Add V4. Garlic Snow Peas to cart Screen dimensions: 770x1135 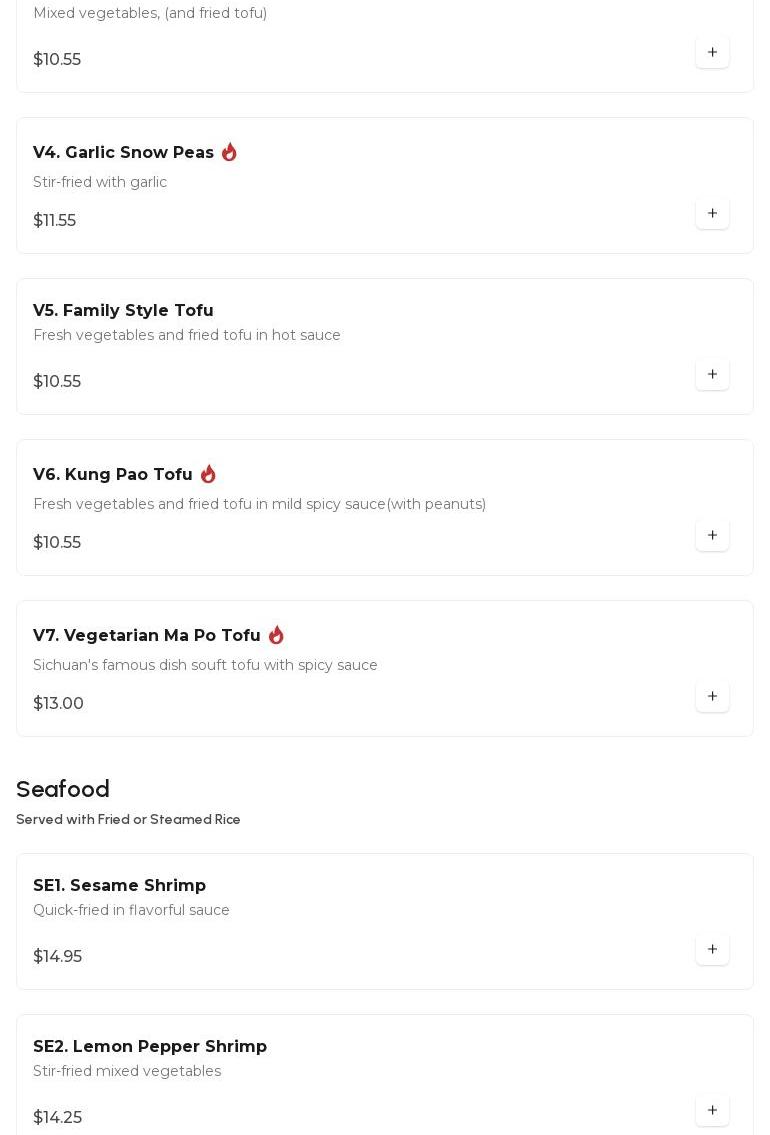(x=712, y=213)
